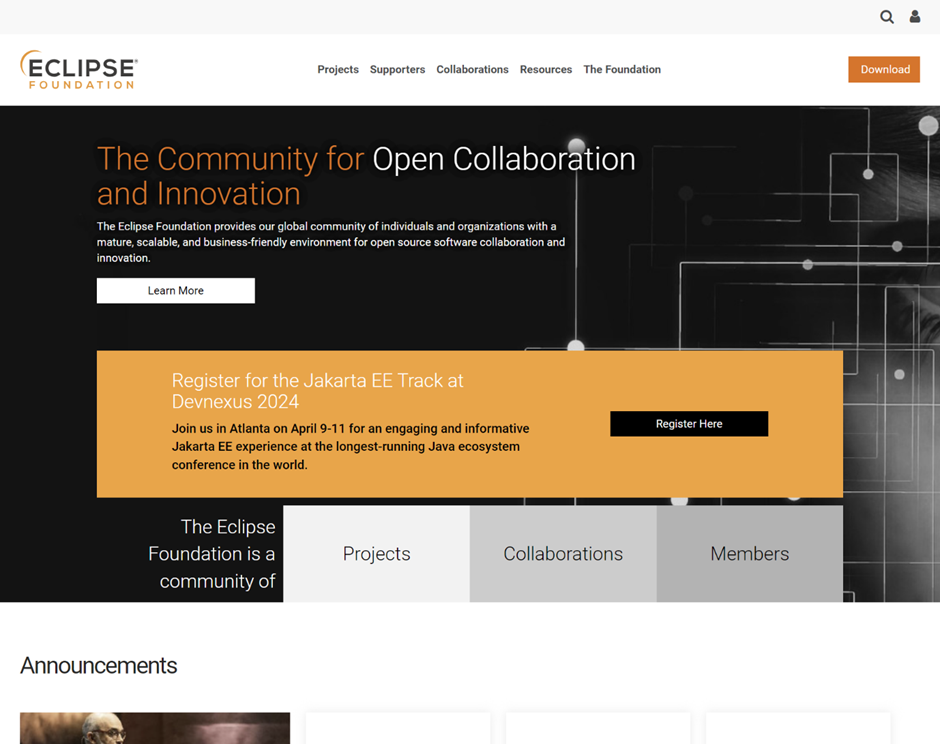The height and width of the screenshot is (744, 940).
Task: Select the Members community tile
Action: pos(749,553)
